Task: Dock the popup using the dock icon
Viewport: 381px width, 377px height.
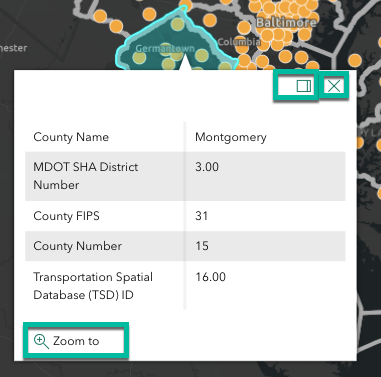Action: pos(304,86)
